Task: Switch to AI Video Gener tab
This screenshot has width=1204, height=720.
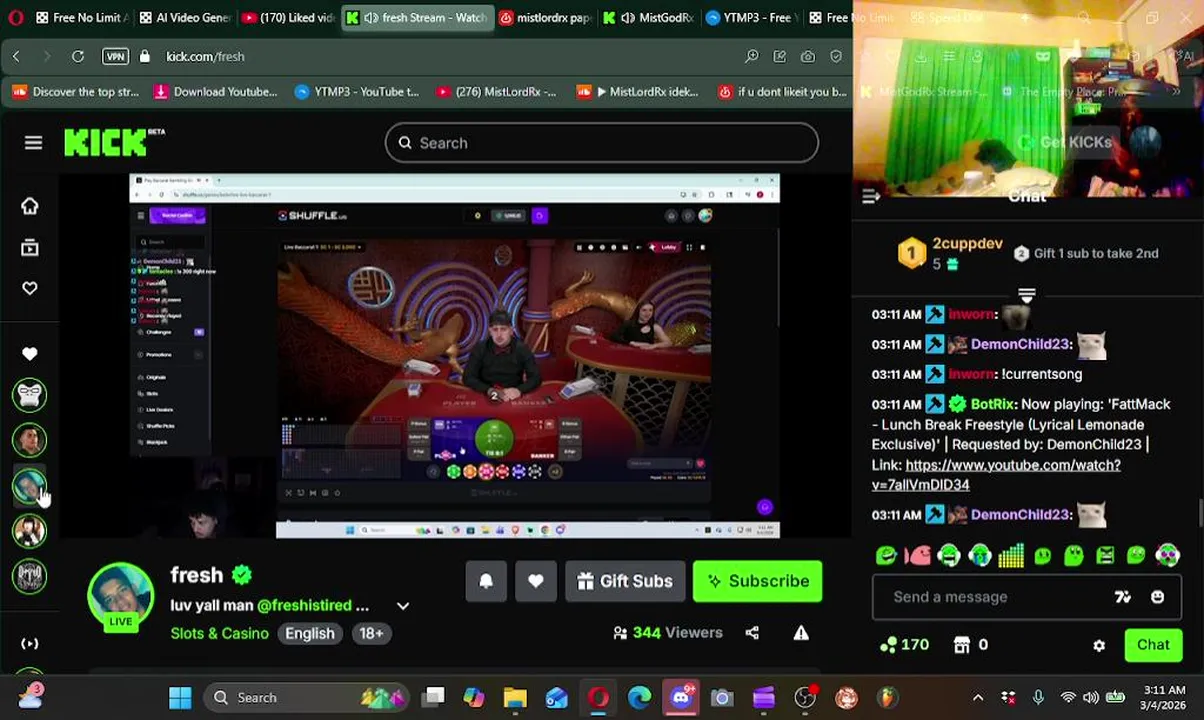Action: point(186,18)
